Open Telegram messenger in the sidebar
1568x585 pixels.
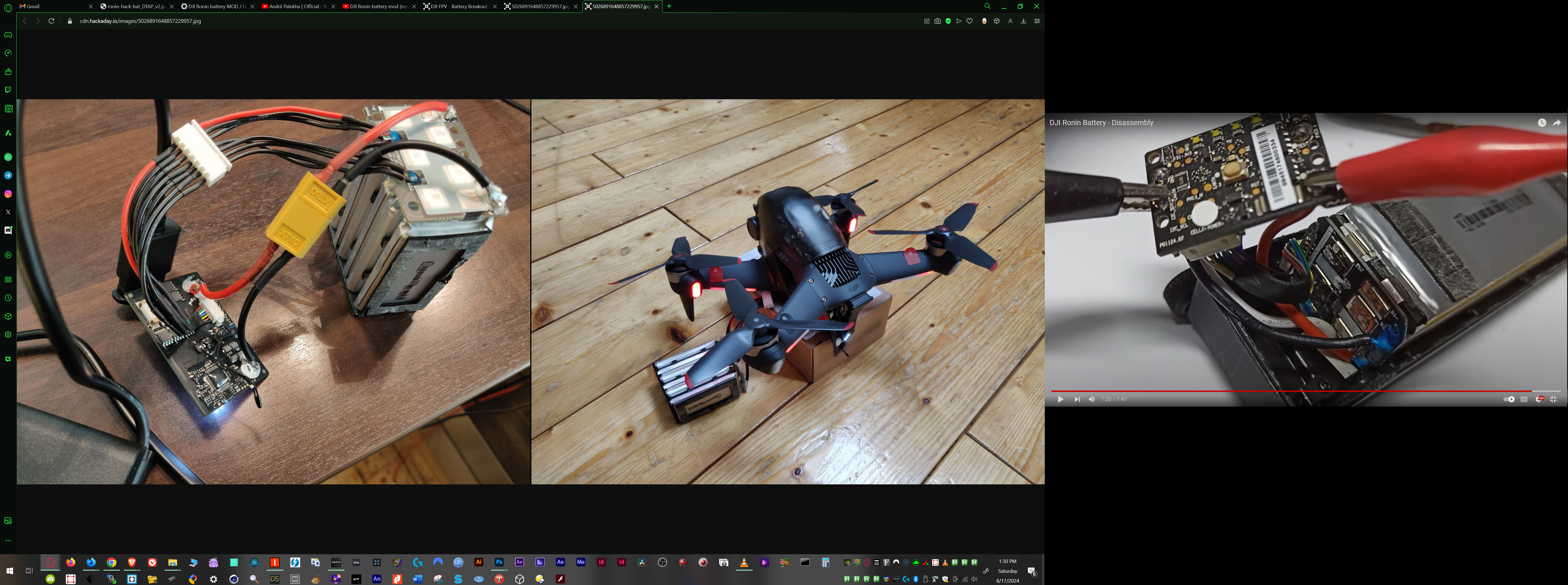tap(8, 175)
